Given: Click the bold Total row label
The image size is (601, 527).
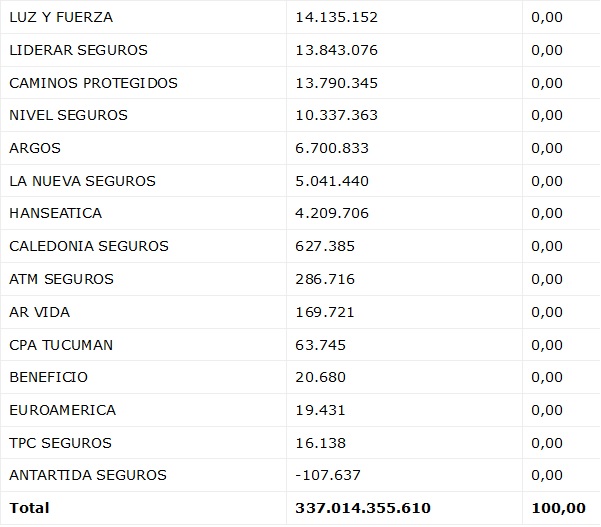Looking at the screenshot, I should (x=29, y=508).
